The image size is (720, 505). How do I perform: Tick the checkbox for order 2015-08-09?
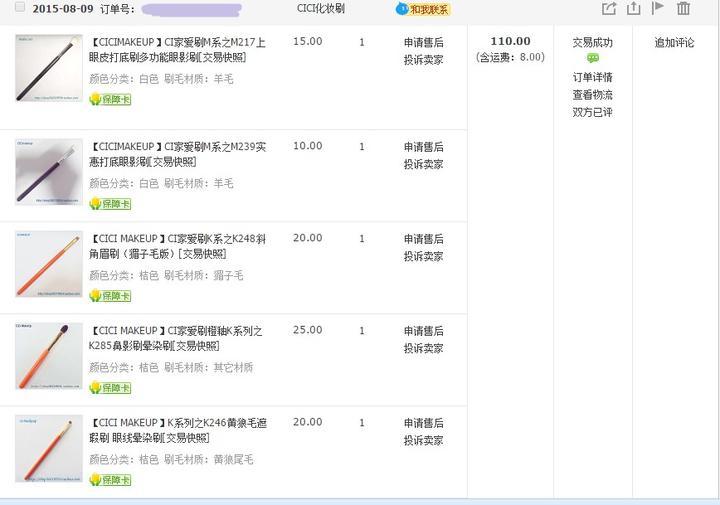tap(20, 7)
